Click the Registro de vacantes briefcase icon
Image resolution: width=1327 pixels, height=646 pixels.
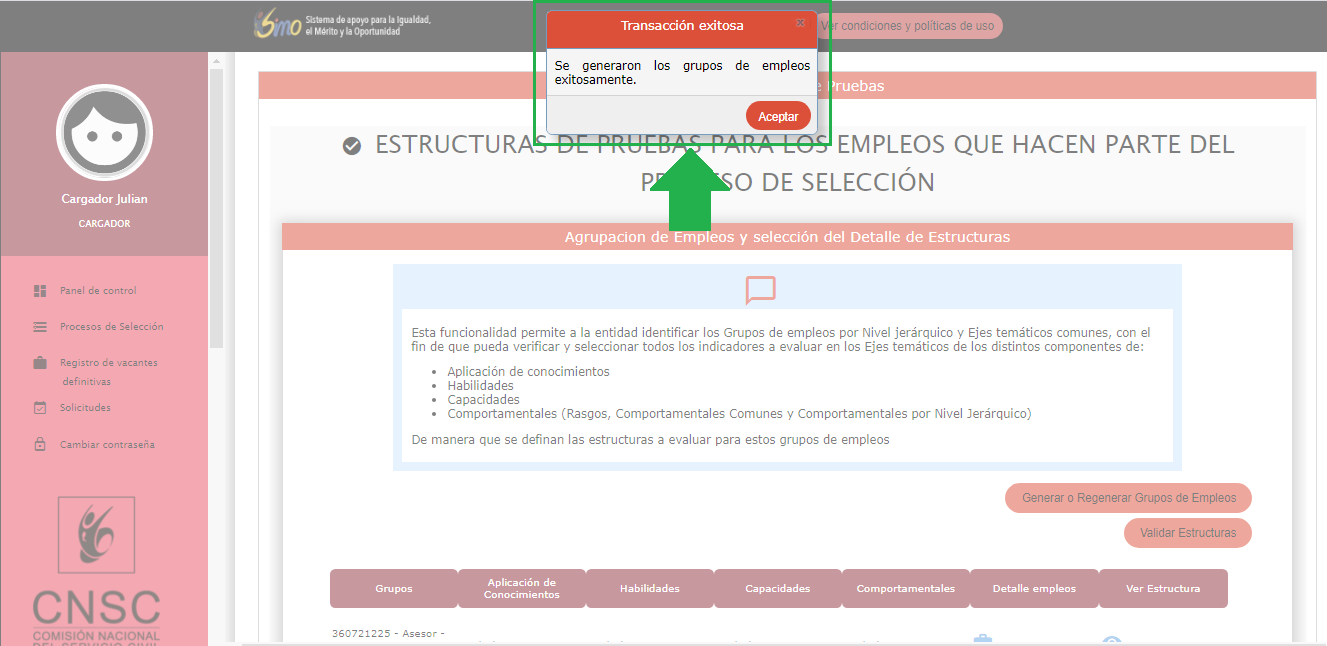click(x=40, y=363)
